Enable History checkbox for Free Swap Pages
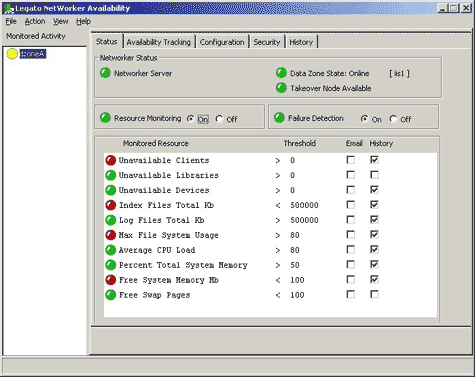 pos(374,295)
